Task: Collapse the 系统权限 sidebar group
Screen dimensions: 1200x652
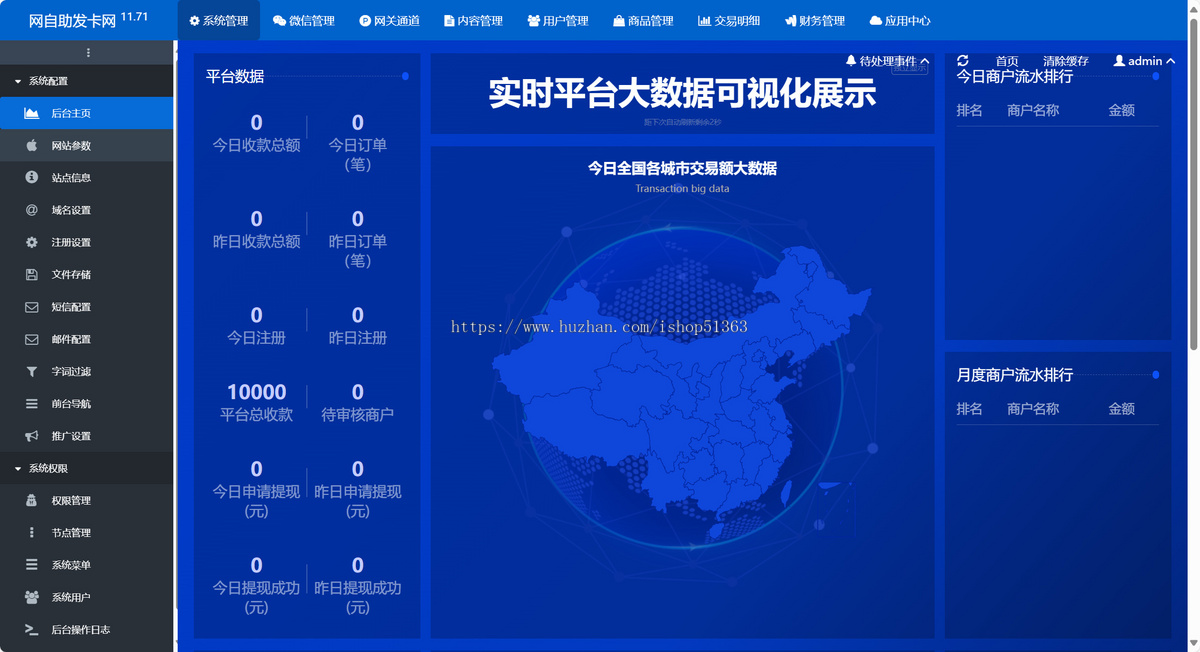Action: [x=87, y=468]
